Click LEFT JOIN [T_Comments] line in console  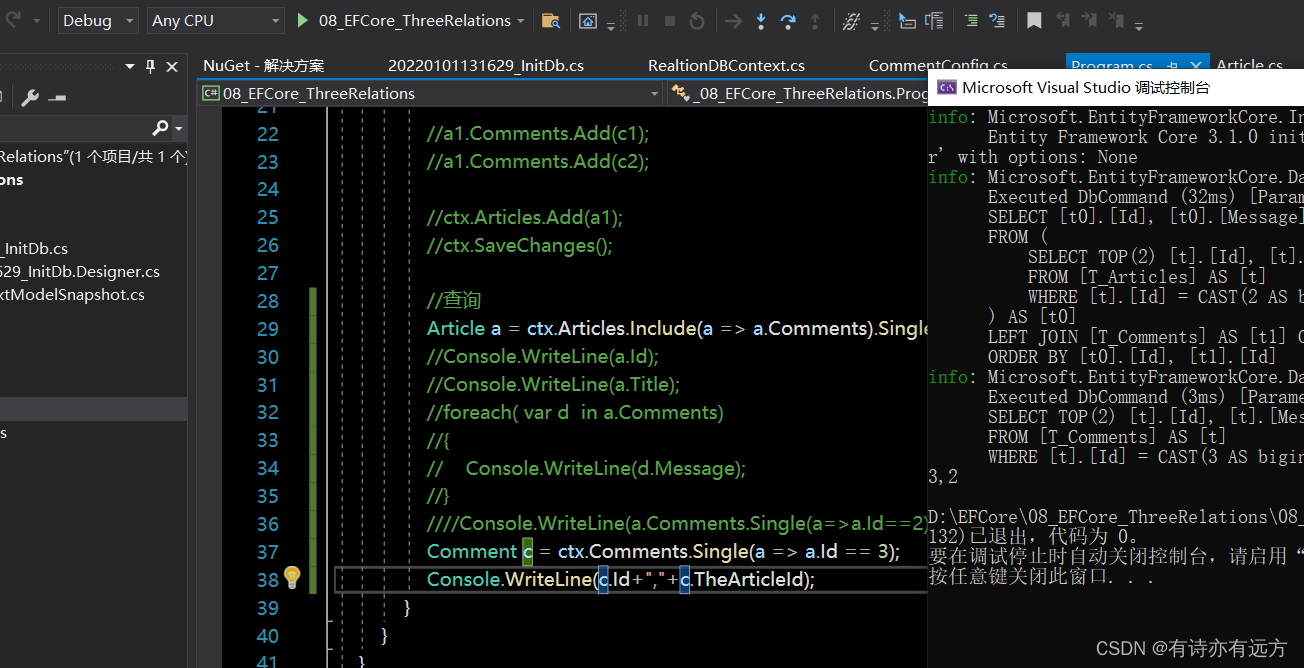coord(1145,337)
